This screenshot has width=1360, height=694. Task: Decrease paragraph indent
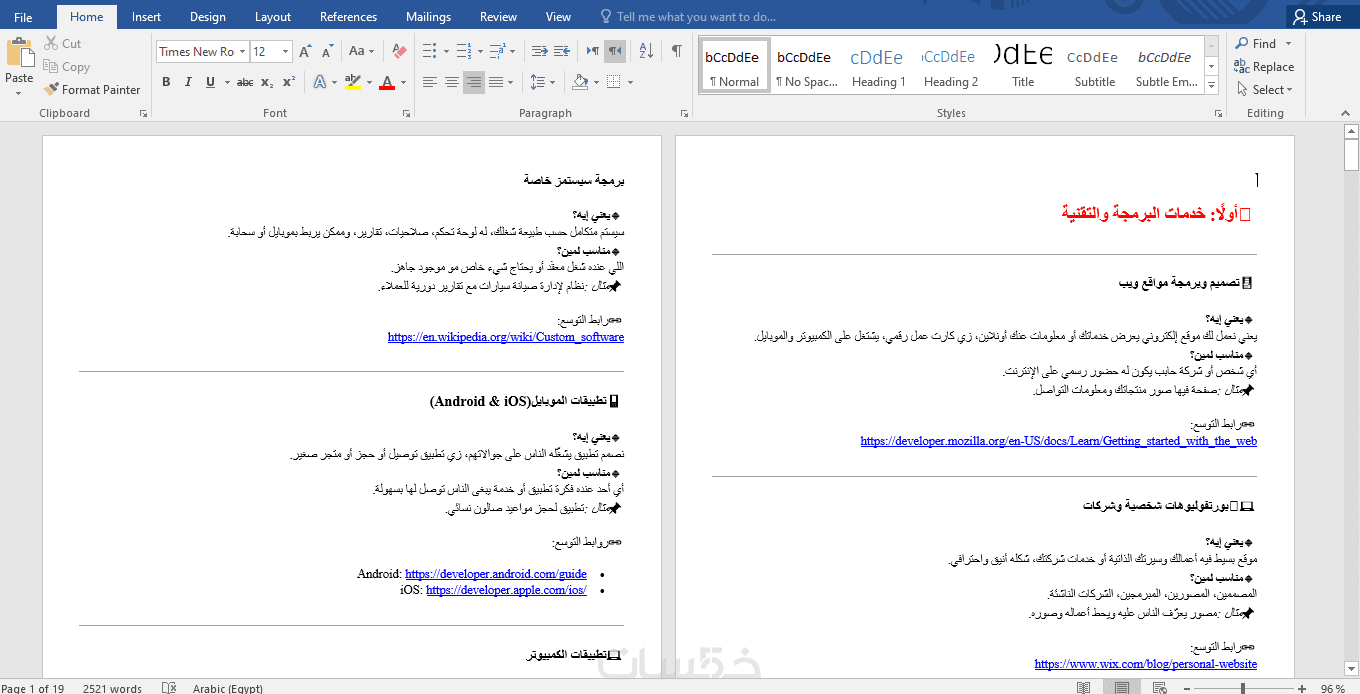pyautogui.click(x=539, y=51)
